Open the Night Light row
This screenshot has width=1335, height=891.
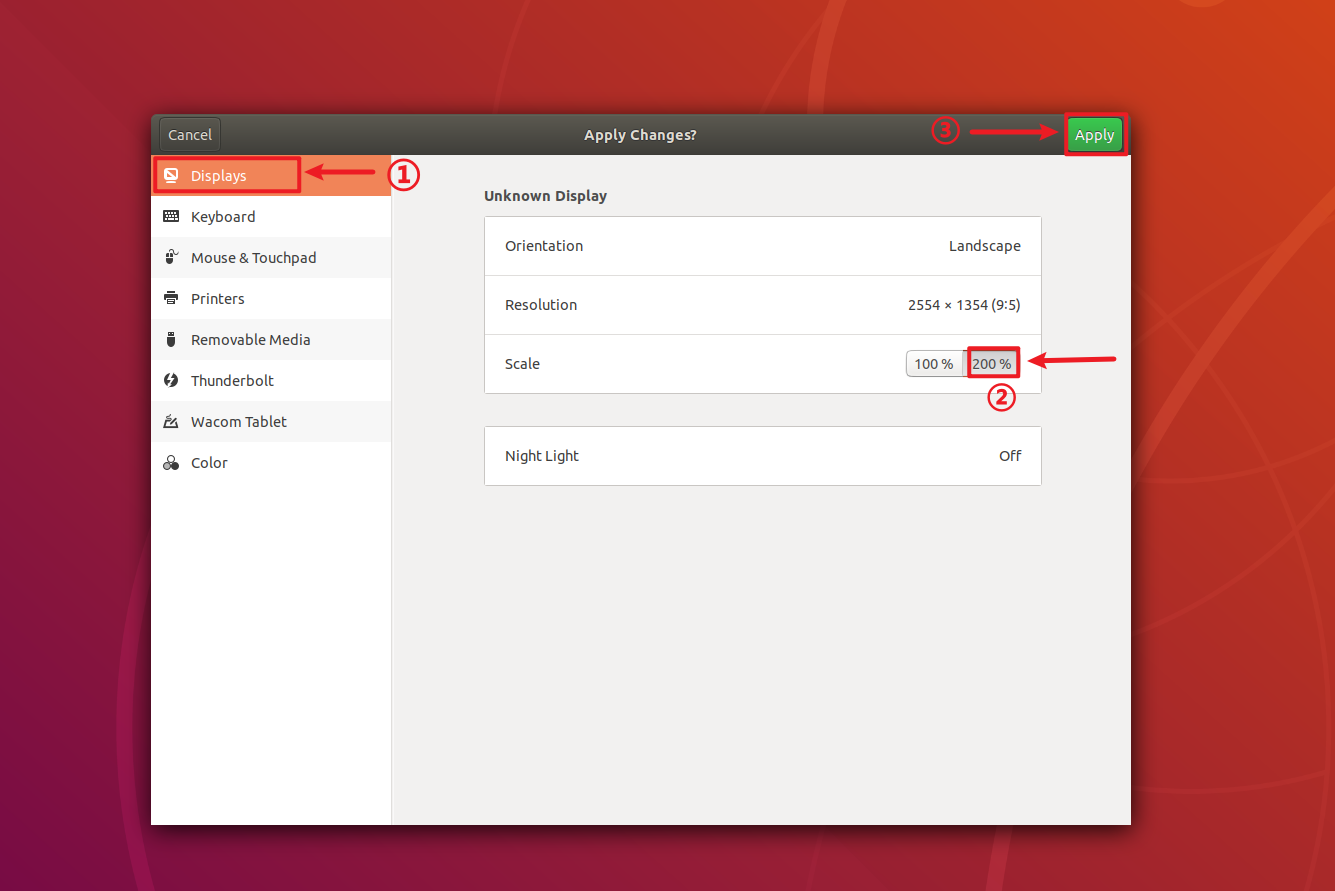click(x=763, y=456)
